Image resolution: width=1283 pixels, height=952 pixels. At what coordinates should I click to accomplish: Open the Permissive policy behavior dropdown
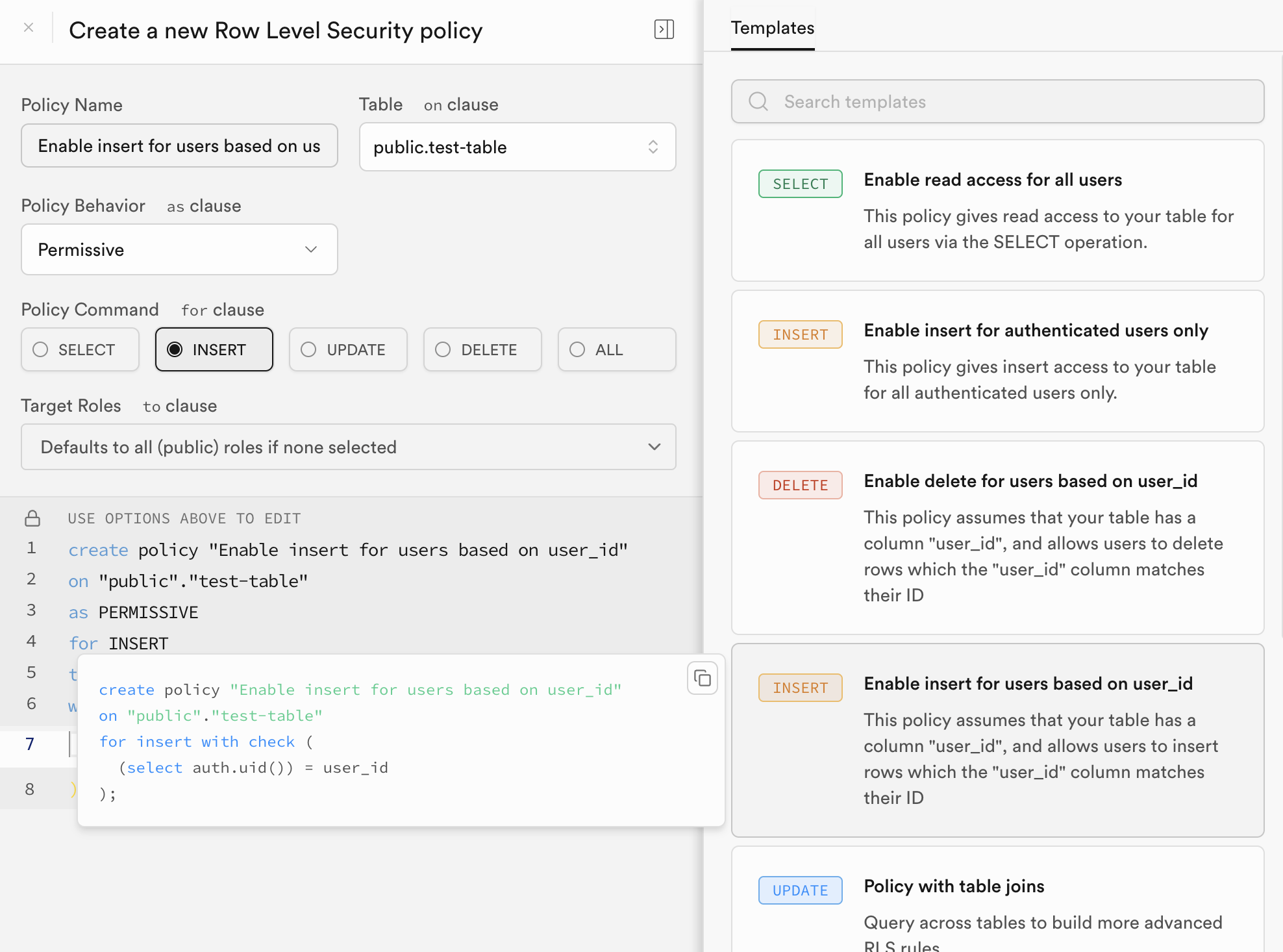pyautogui.click(x=179, y=249)
